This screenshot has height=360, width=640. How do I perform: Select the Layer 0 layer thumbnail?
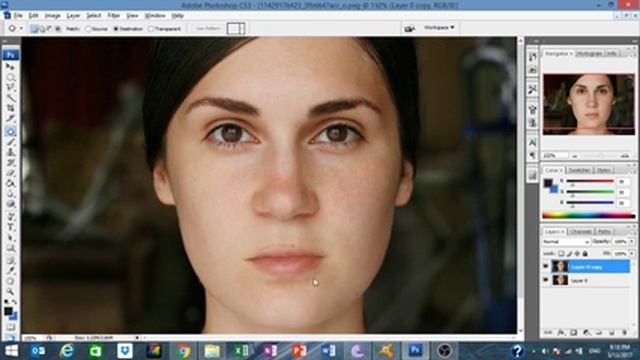[x=560, y=280]
